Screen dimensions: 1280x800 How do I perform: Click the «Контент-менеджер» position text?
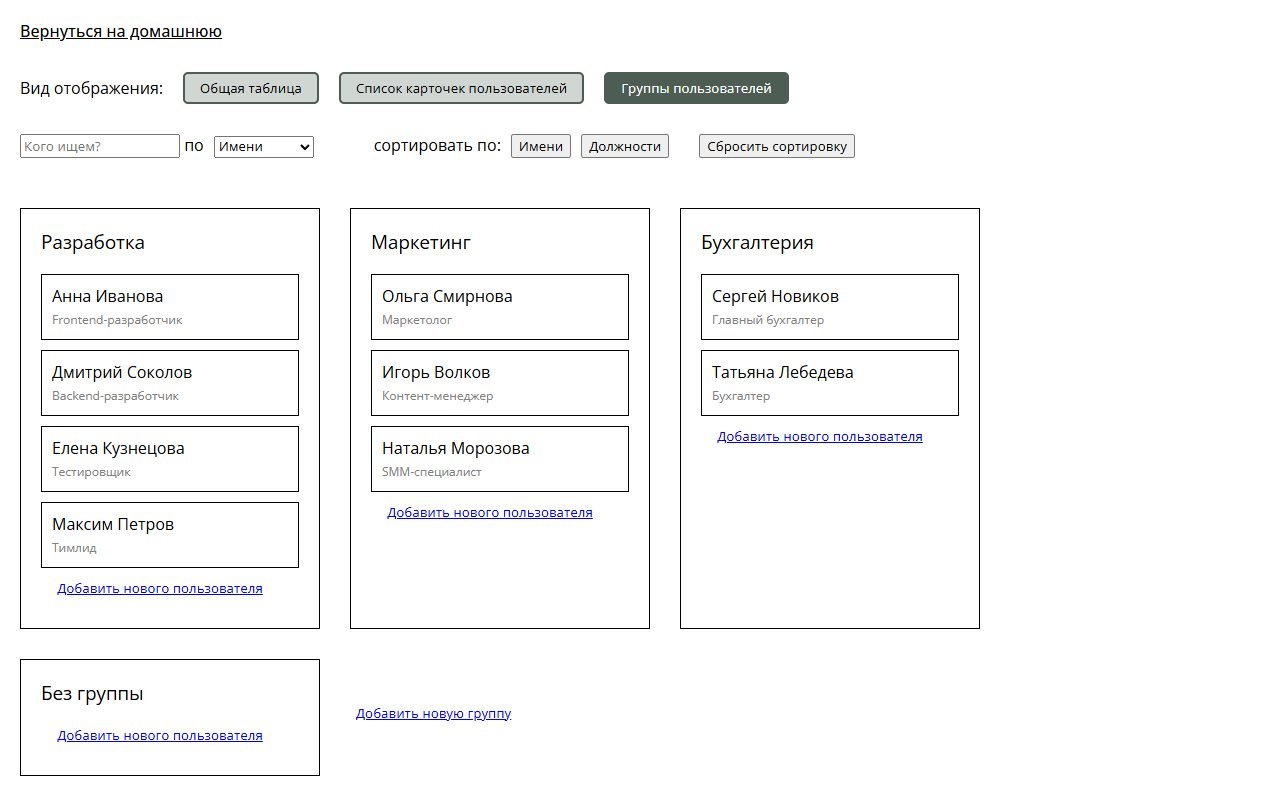tap(437, 396)
